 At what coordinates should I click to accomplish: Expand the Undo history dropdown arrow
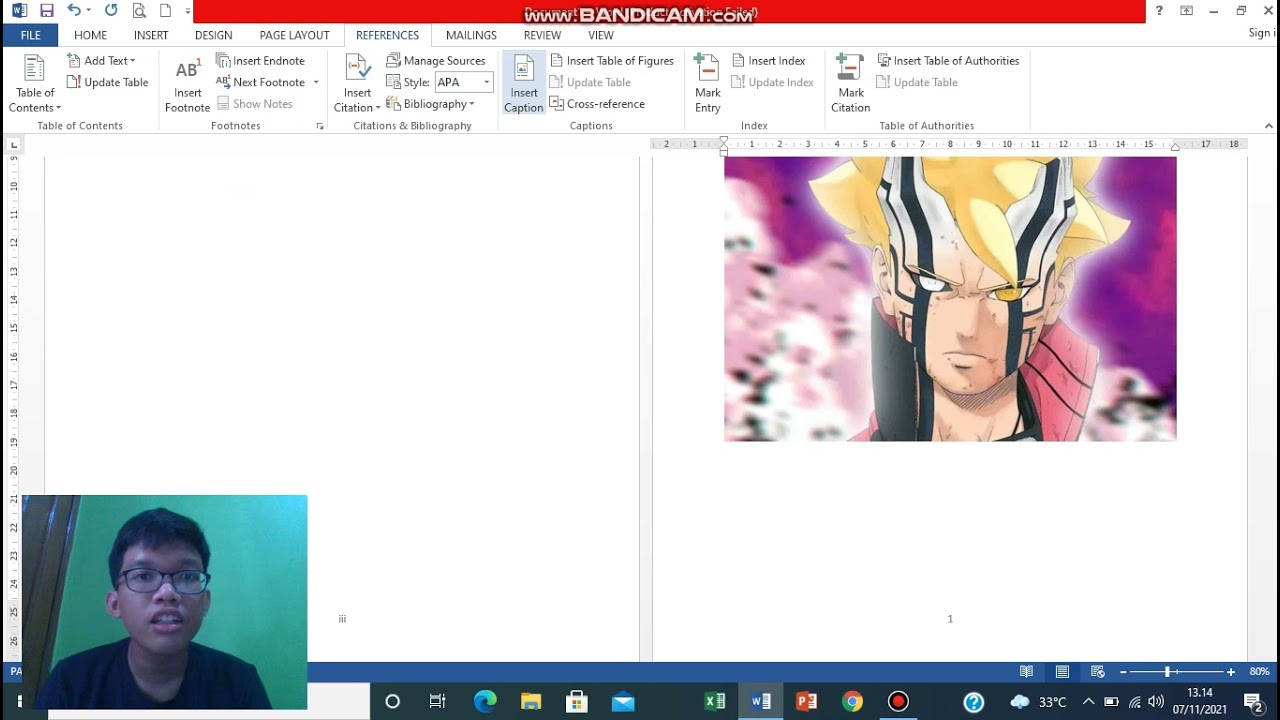tap(89, 11)
